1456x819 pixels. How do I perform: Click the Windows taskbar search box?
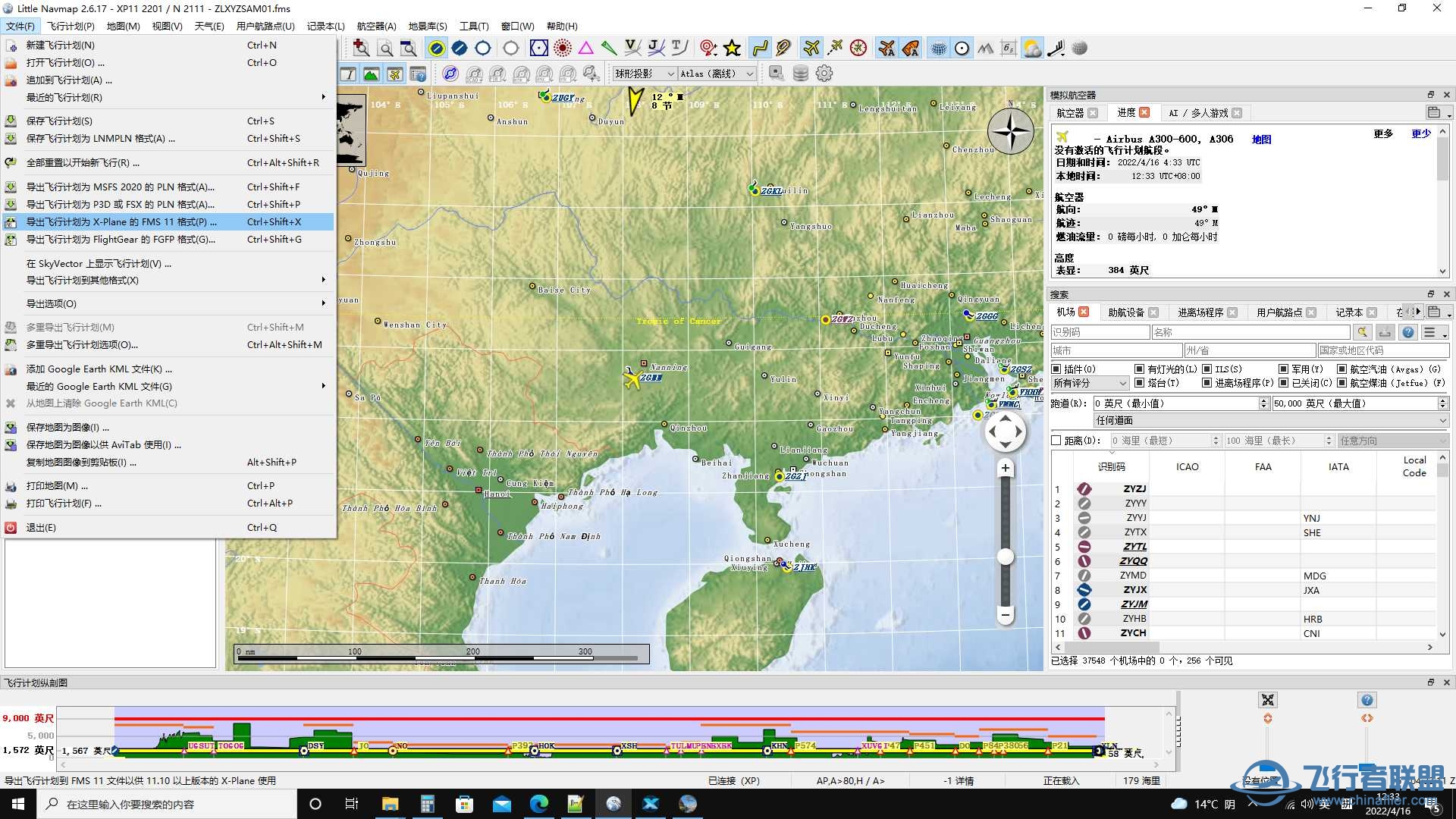[x=167, y=805]
